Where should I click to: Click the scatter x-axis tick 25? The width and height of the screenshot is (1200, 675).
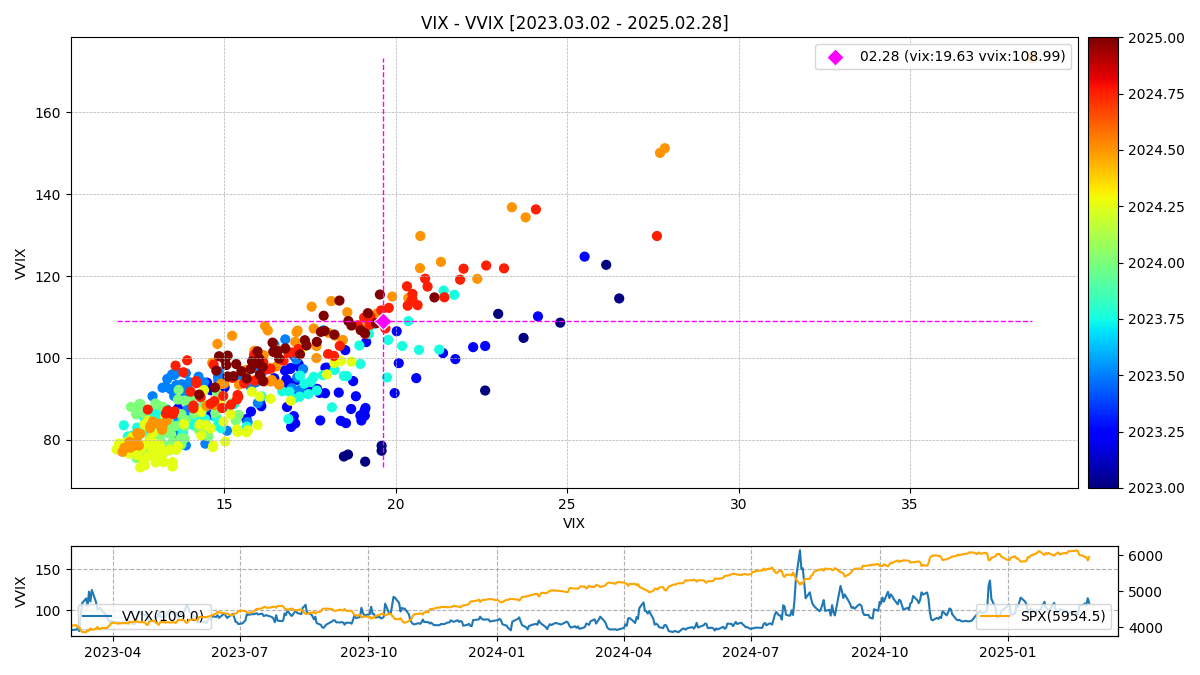click(x=567, y=505)
